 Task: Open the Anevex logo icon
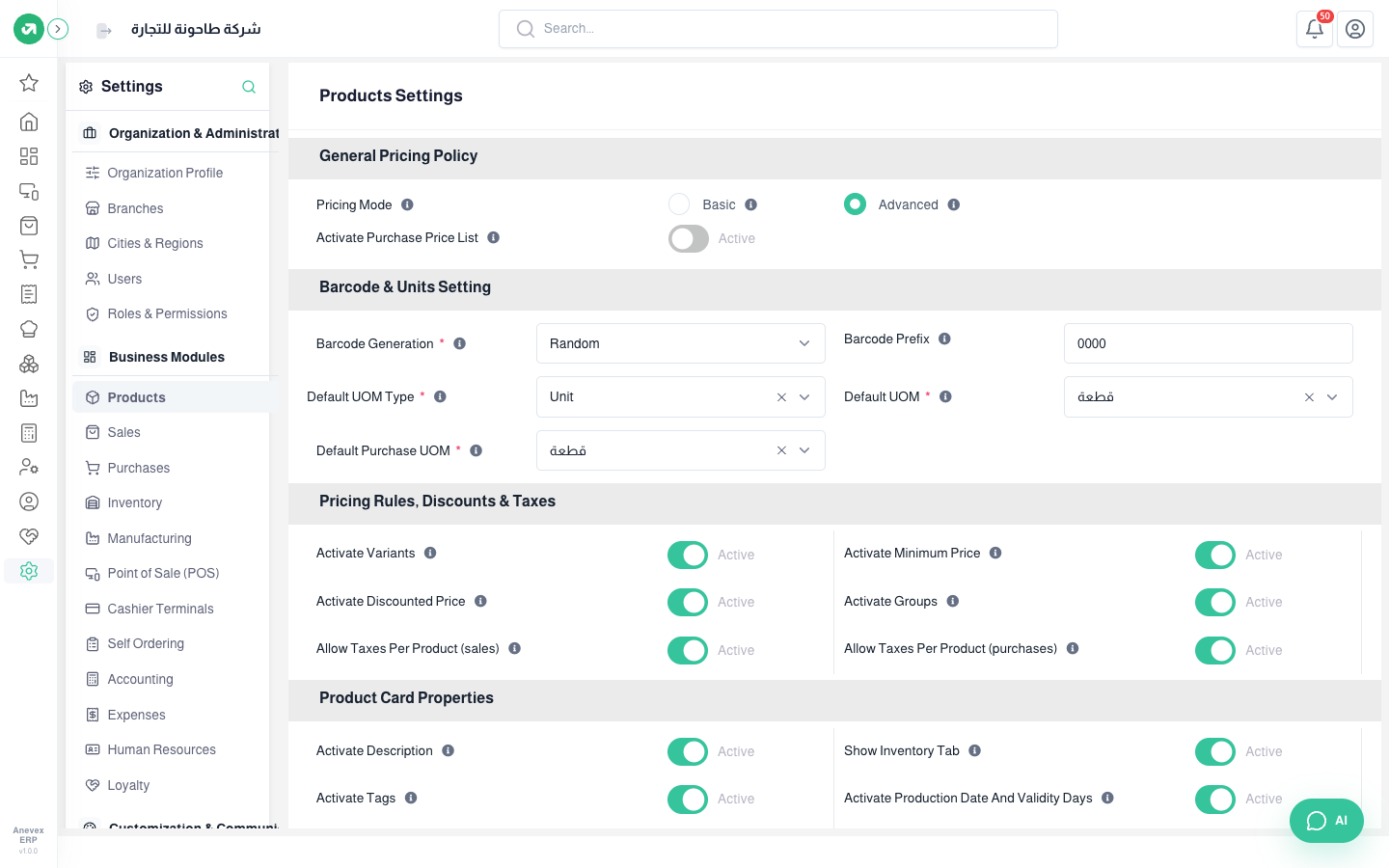point(29,29)
